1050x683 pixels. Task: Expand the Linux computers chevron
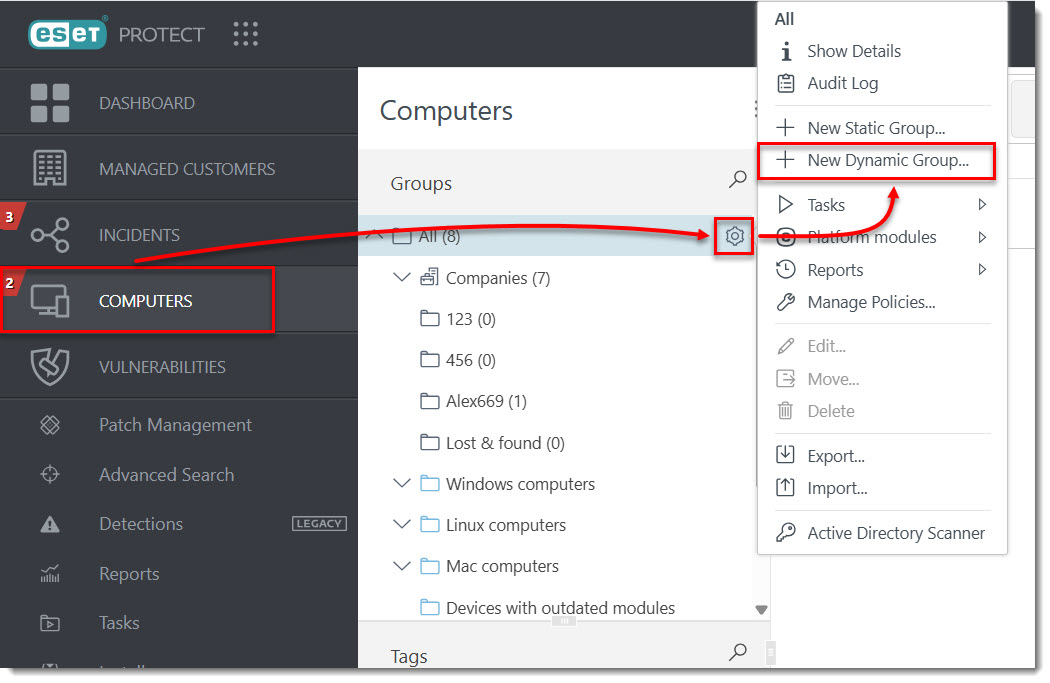coord(402,524)
